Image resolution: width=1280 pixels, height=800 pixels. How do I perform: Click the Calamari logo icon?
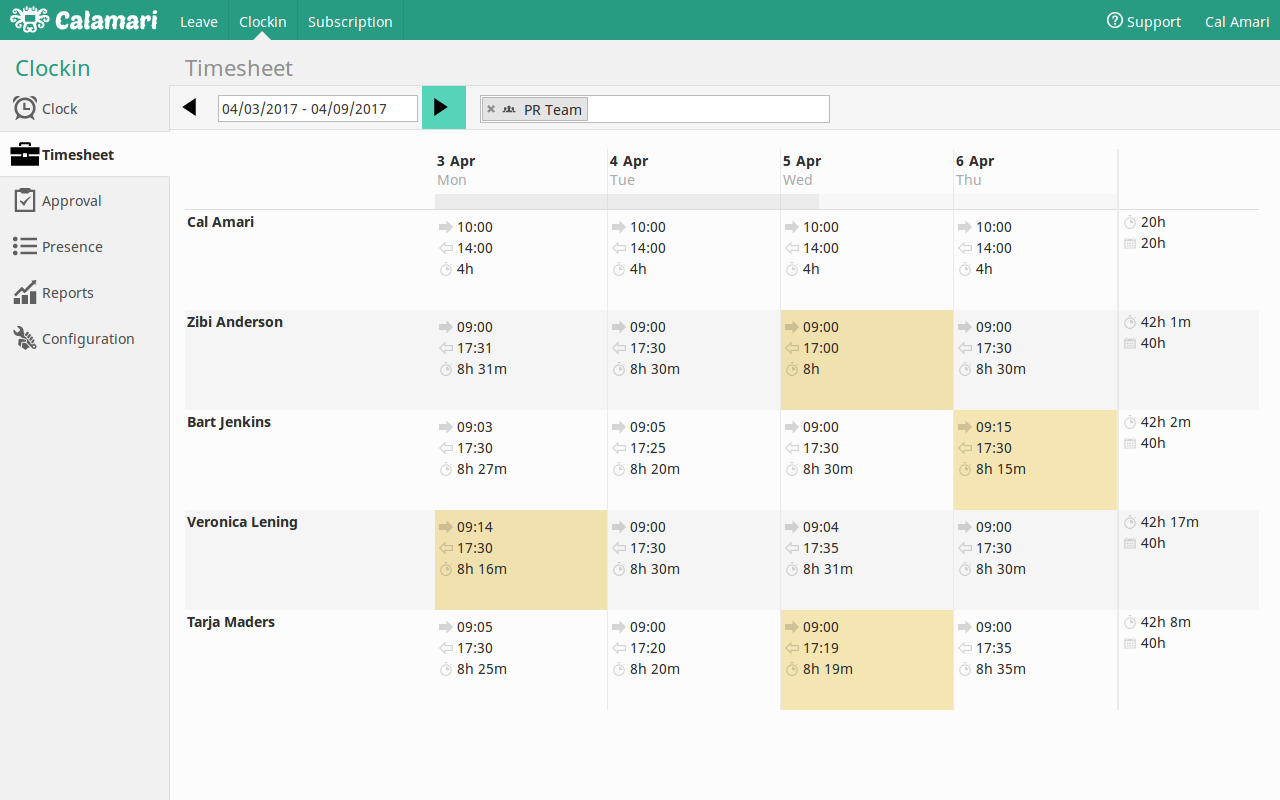coord(29,19)
